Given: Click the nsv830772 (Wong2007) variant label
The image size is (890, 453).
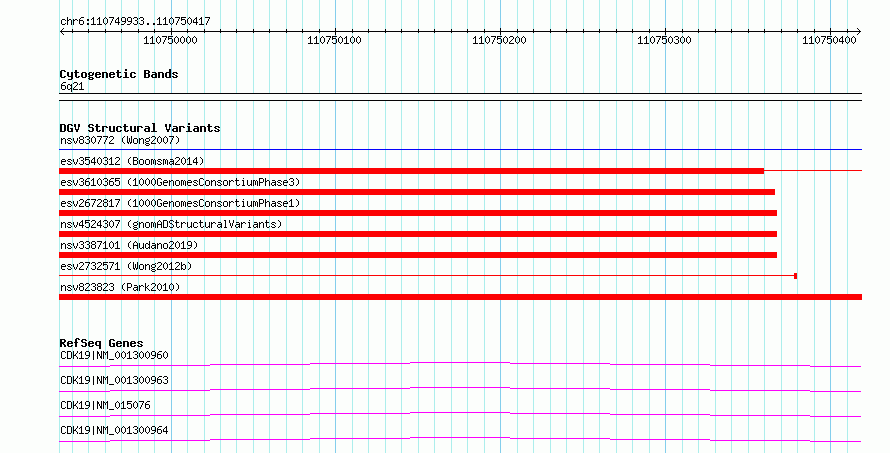Looking at the screenshot, I should tap(120, 140).
